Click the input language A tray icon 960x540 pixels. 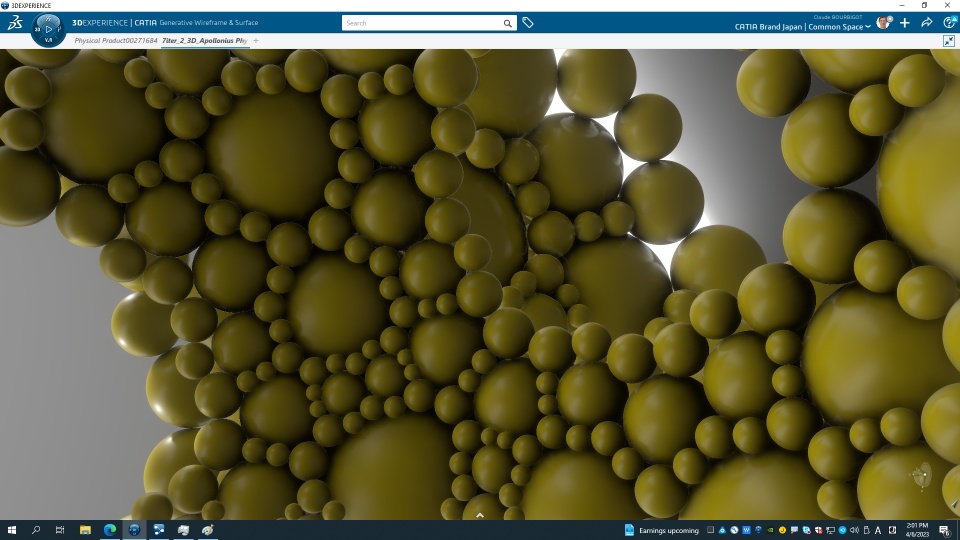878,530
